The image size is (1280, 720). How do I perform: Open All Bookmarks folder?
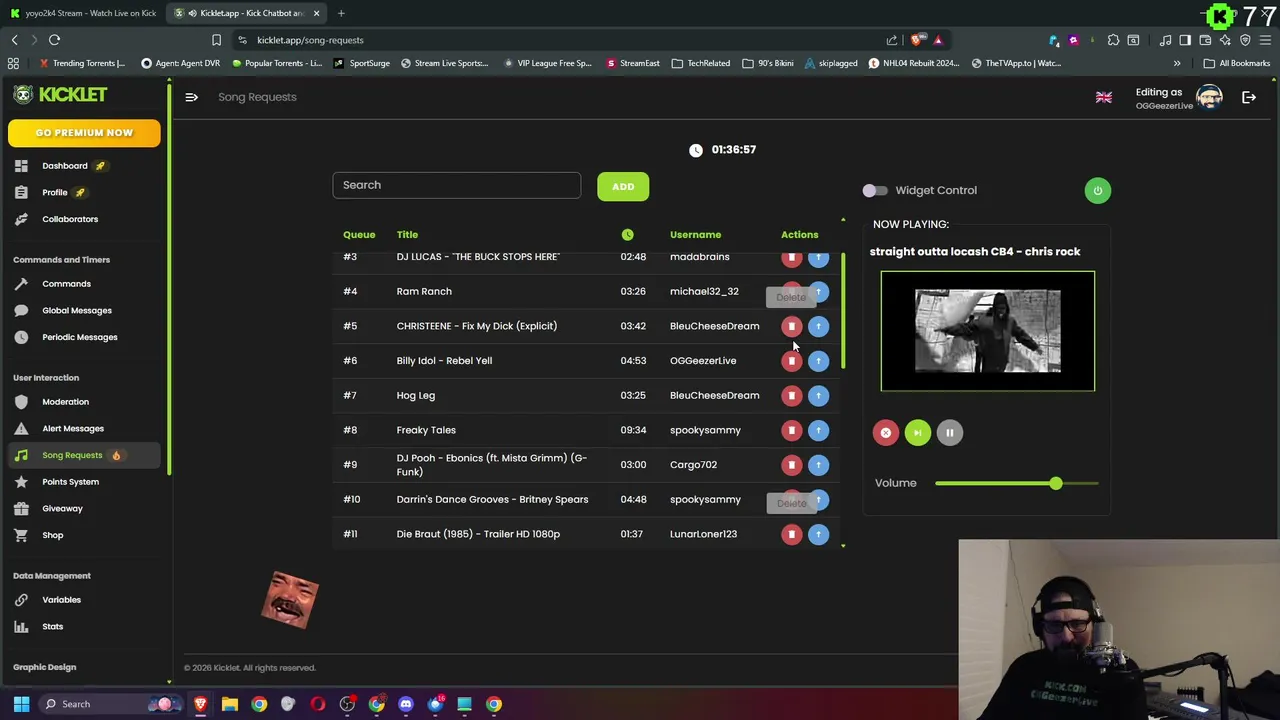pyautogui.click(x=1237, y=63)
